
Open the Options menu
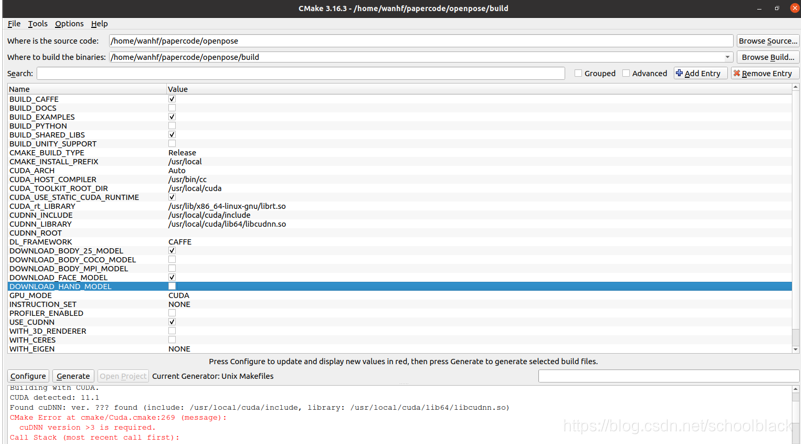[x=69, y=24]
